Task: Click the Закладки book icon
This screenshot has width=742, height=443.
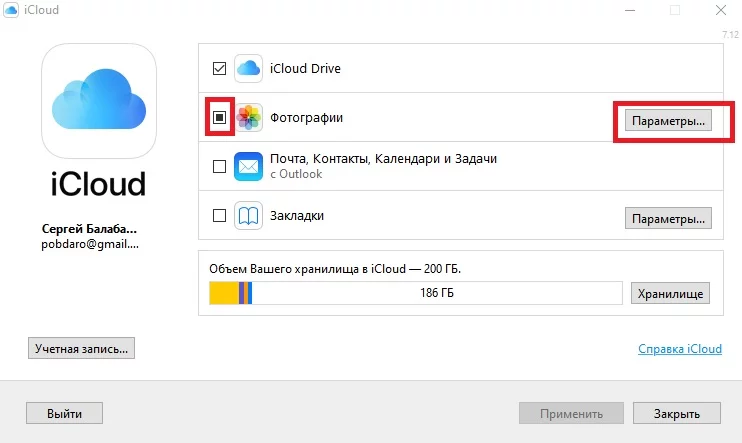Action: [248, 215]
